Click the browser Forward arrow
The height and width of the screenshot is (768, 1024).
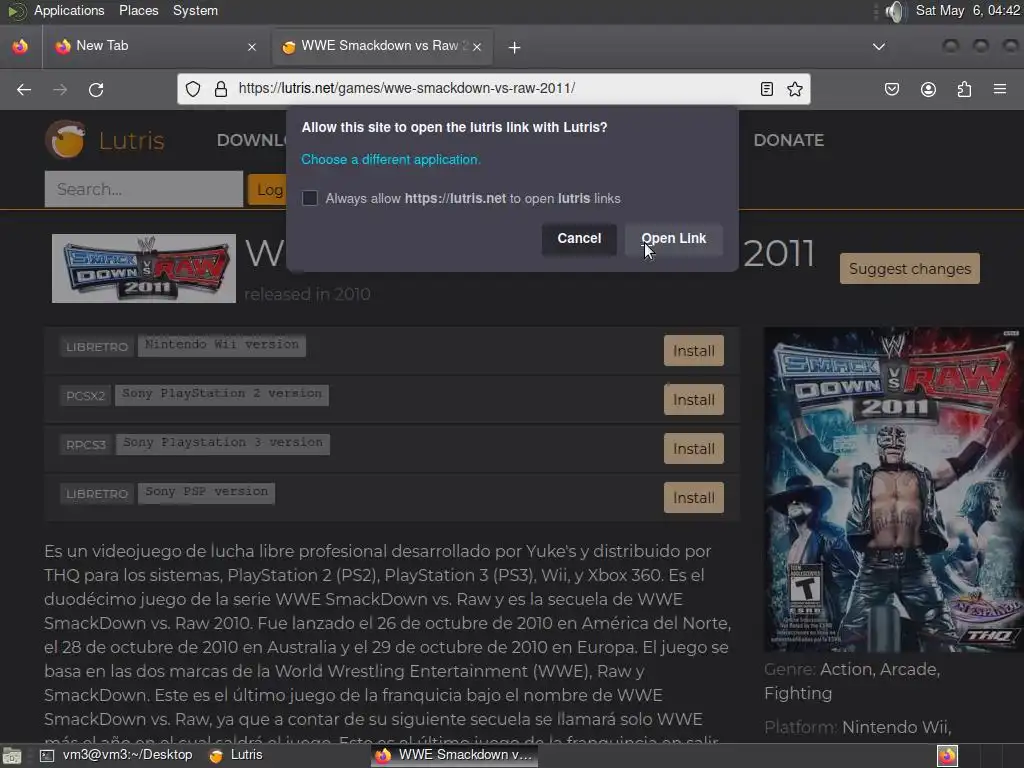click(60, 89)
